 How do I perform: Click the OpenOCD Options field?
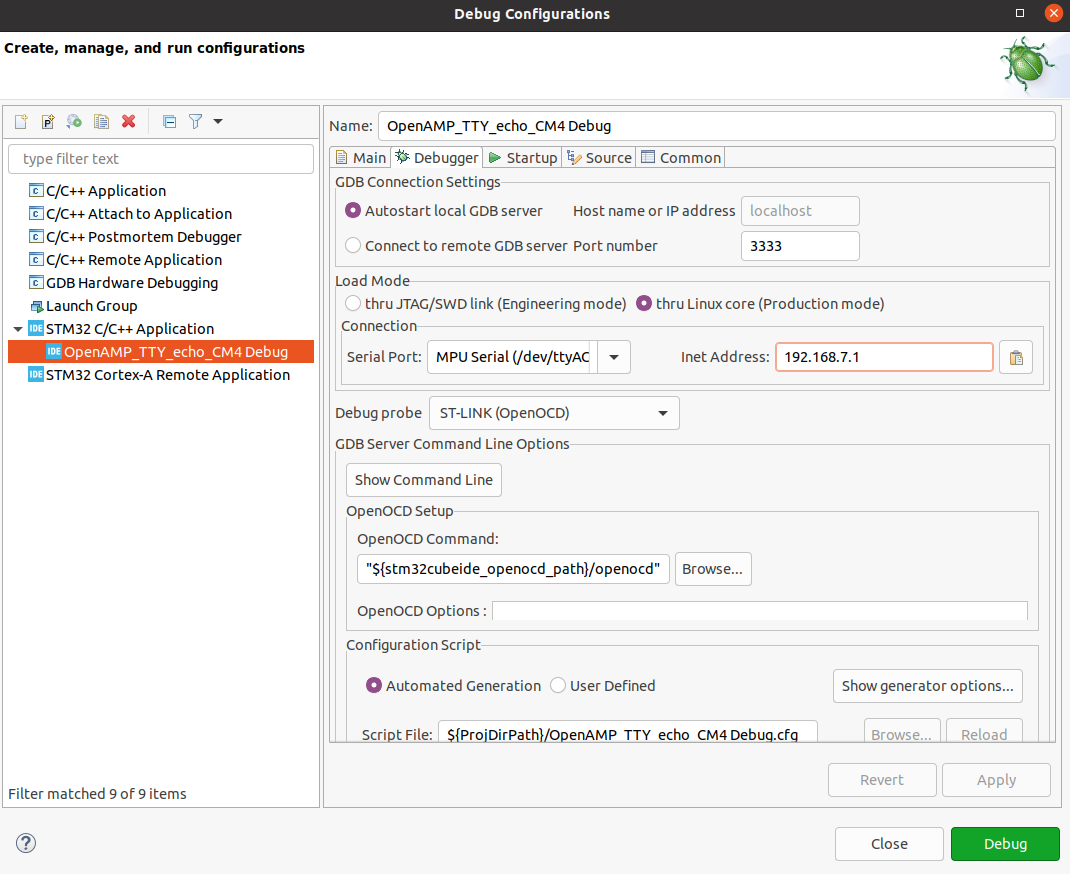click(760, 611)
